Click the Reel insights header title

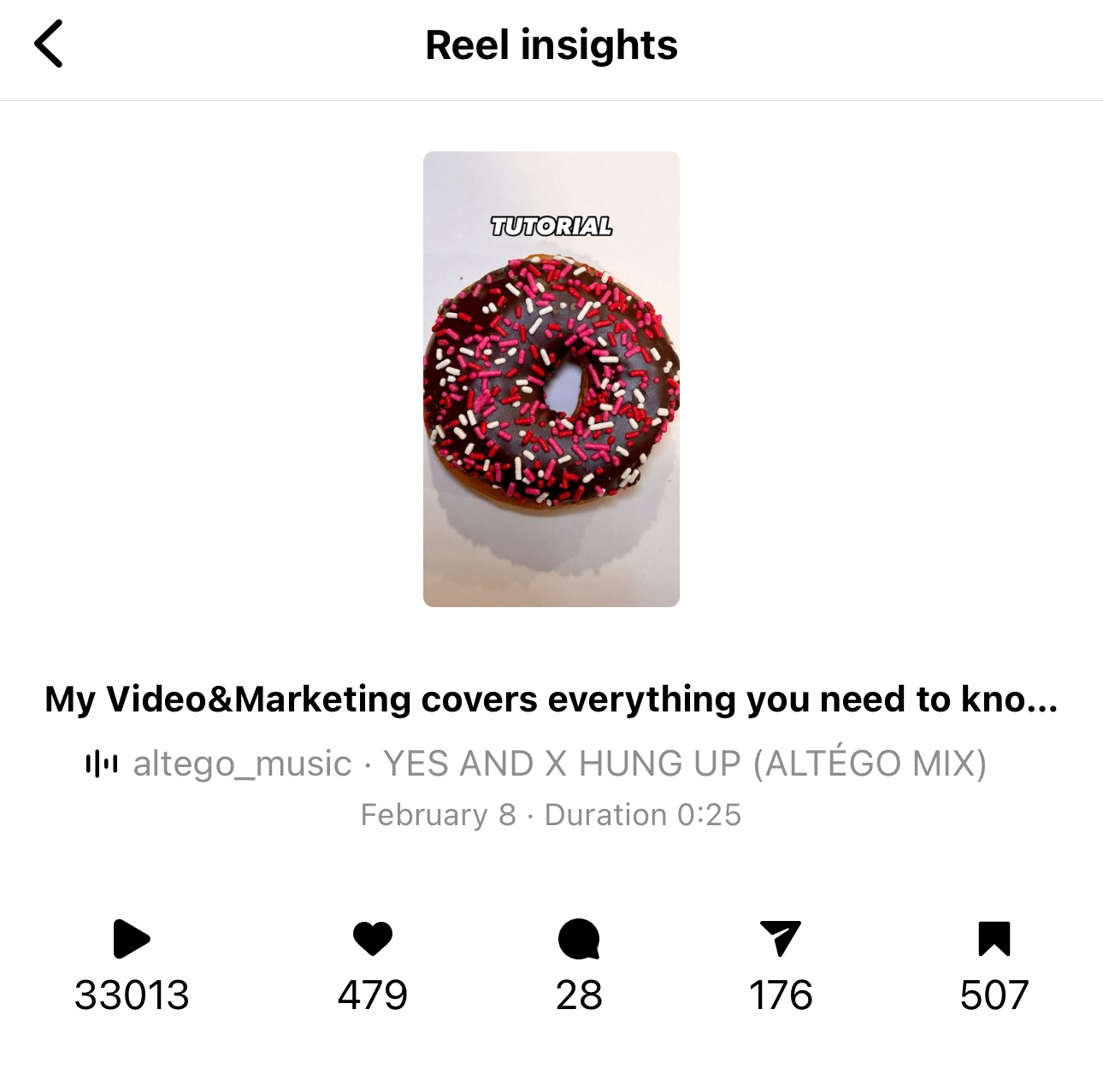click(x=551, y=45)
